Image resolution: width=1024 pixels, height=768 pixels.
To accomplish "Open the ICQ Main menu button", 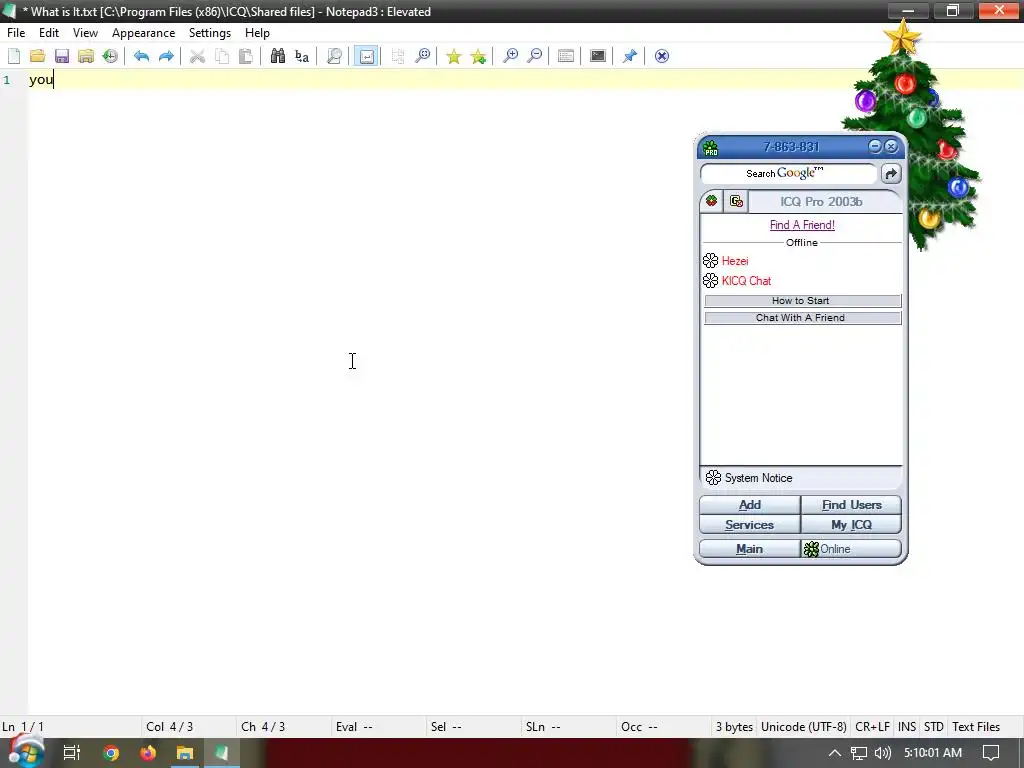I will [x=750, y=549].
